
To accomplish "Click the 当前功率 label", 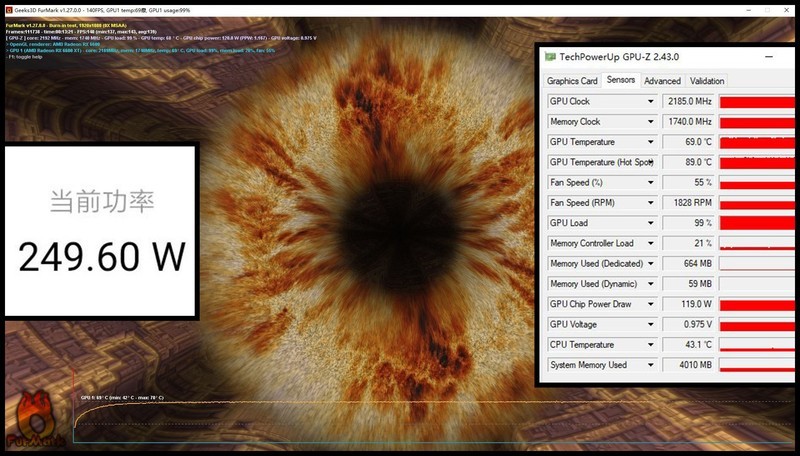I will (x=102, y=201).
